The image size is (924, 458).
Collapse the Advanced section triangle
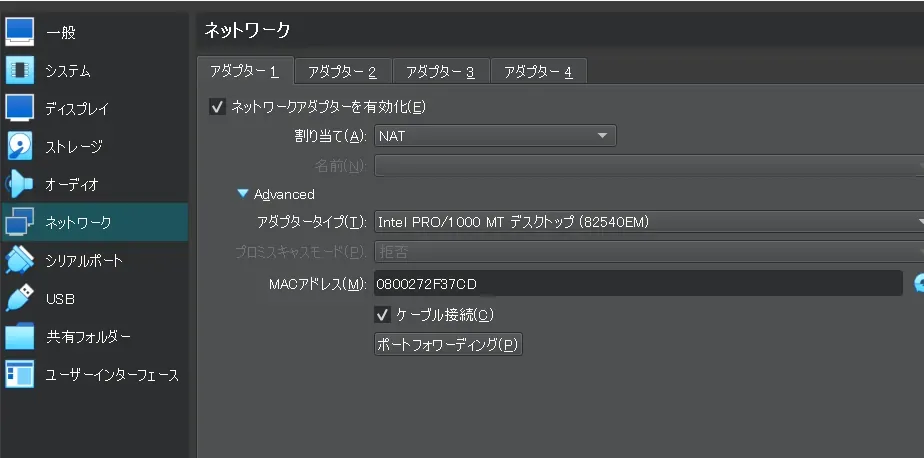click(x=242, y=194)
